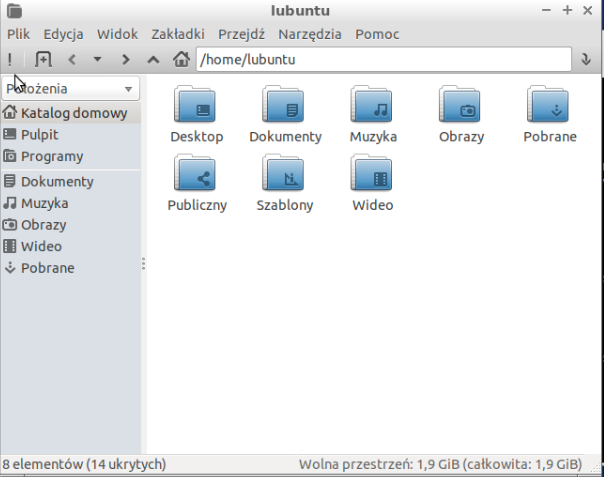Open the navigation history dropdown arrow
The height and width of the screenshot is (477, 604).
pyautogui.click(x=97, y=59)
